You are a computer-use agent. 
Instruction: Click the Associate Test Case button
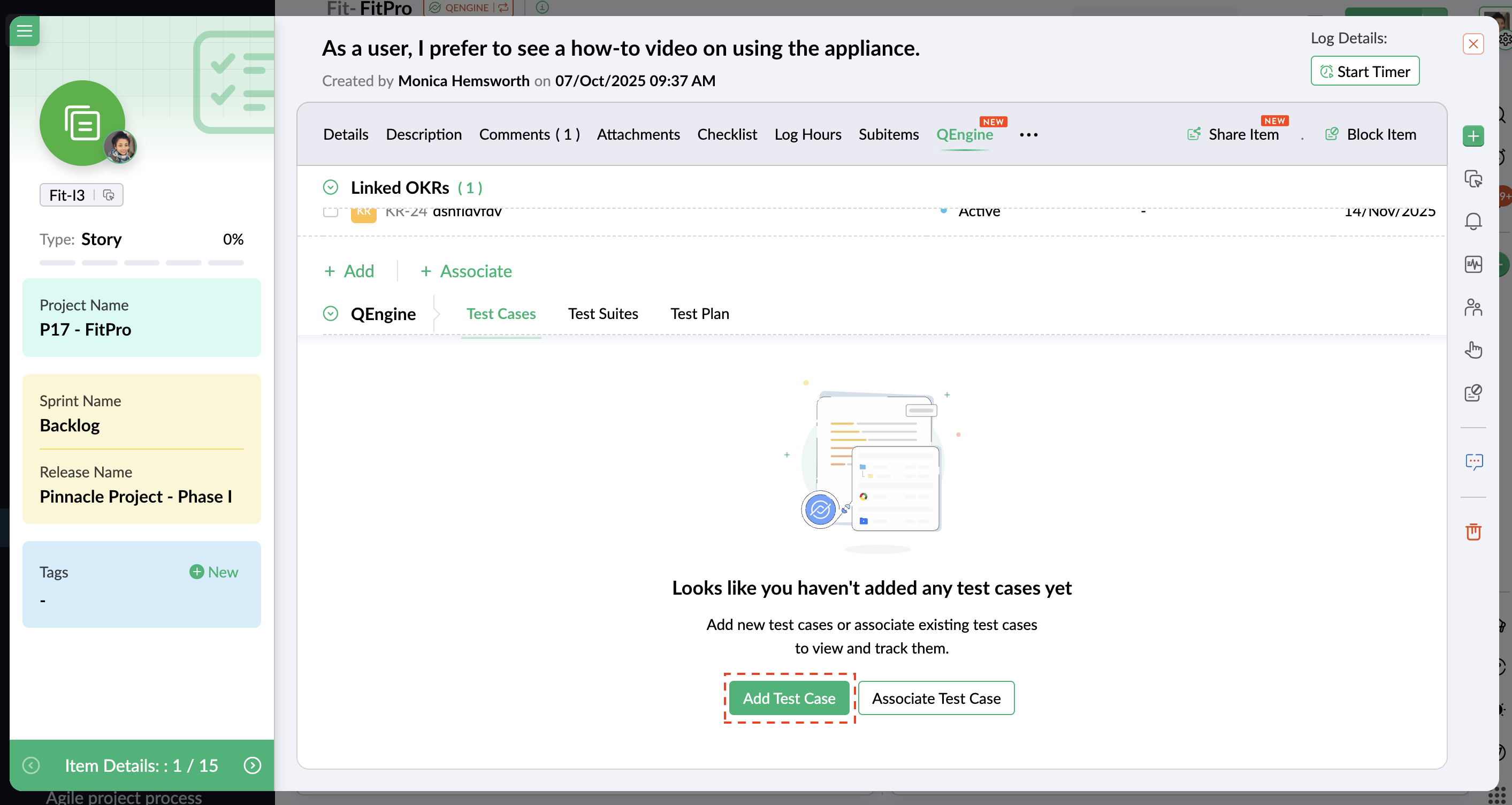[936, 698]
